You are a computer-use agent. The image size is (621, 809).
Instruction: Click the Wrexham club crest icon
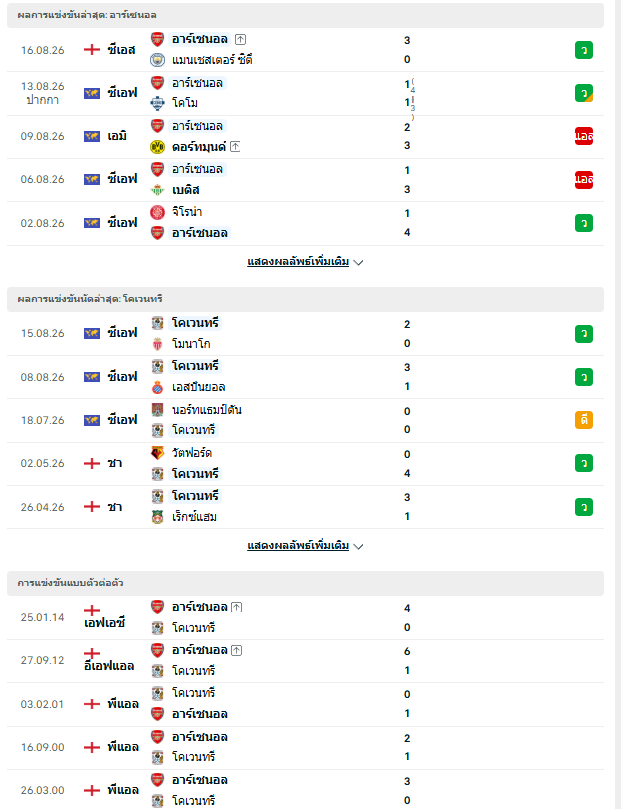coord(157,517)
